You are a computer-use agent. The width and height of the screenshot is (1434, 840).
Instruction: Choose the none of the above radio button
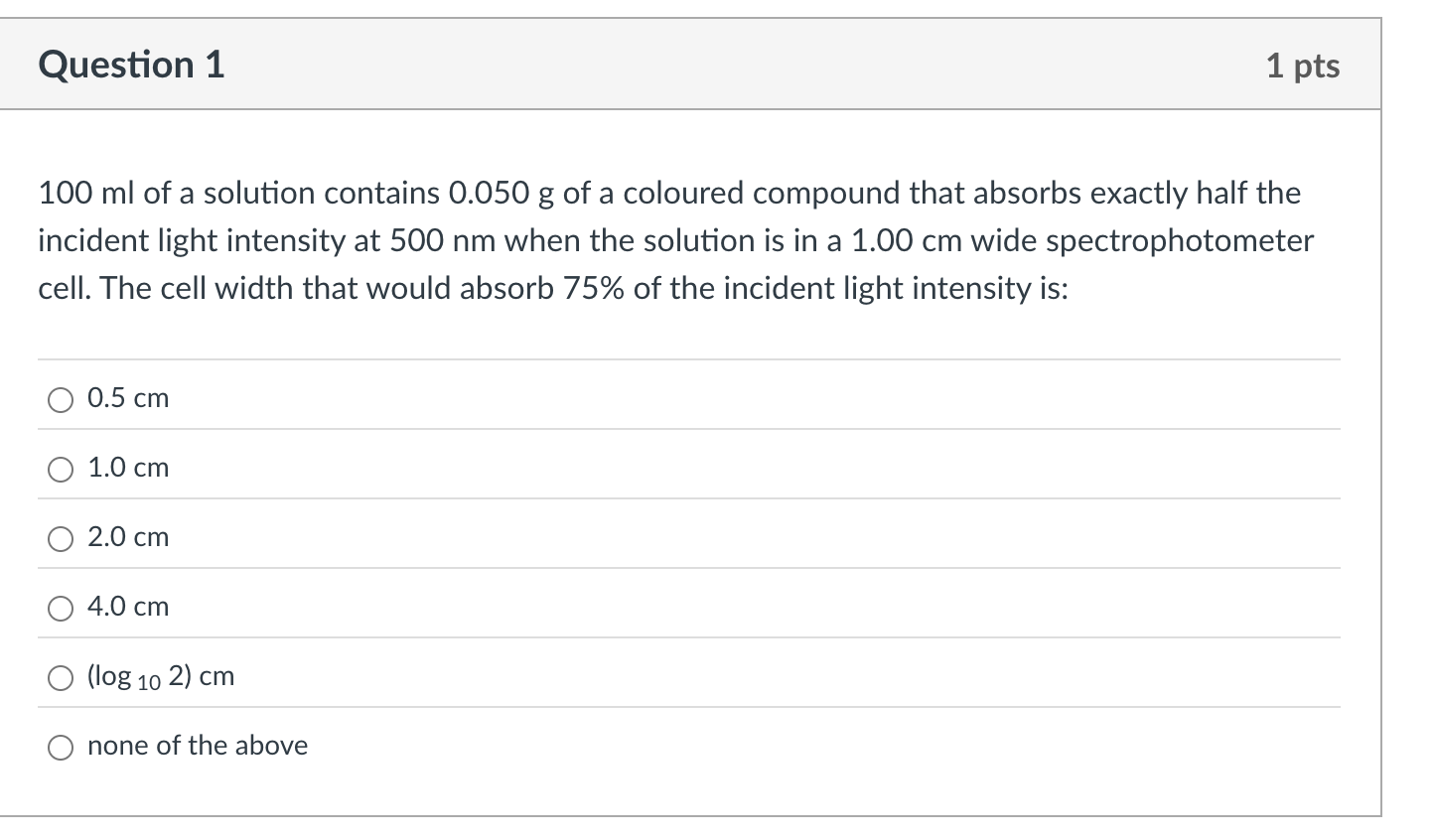click(61, 748)
